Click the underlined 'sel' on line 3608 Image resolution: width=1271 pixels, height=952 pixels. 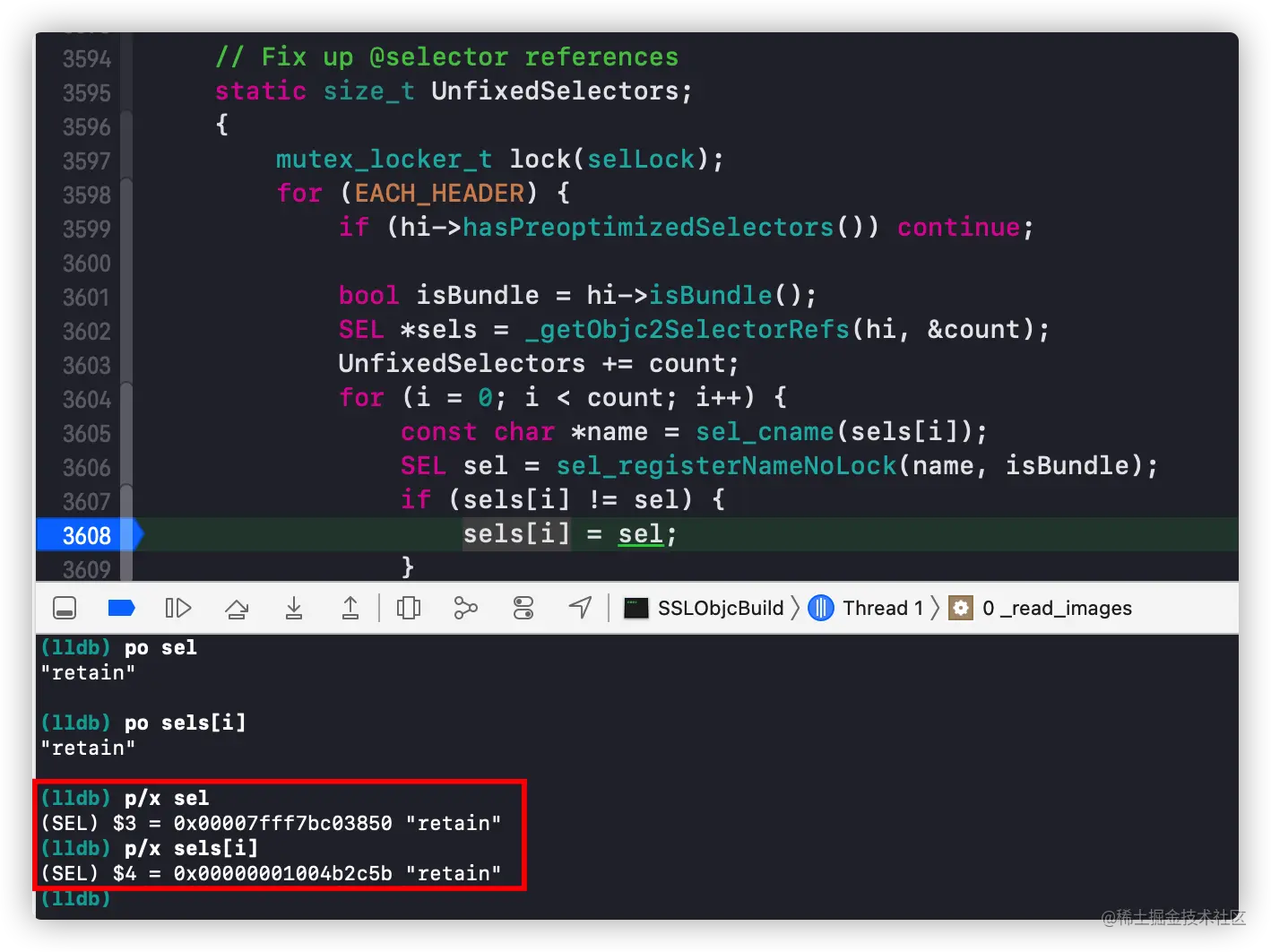pyautogui.click(x=641, y=534)
